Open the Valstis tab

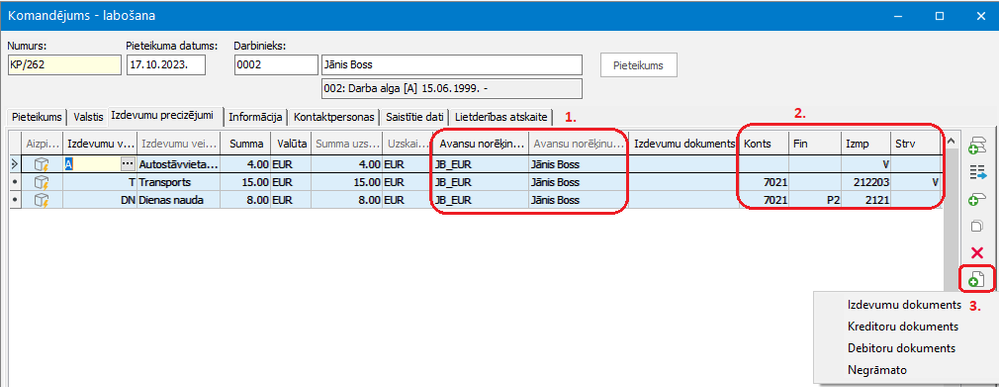tap(88, 117)
